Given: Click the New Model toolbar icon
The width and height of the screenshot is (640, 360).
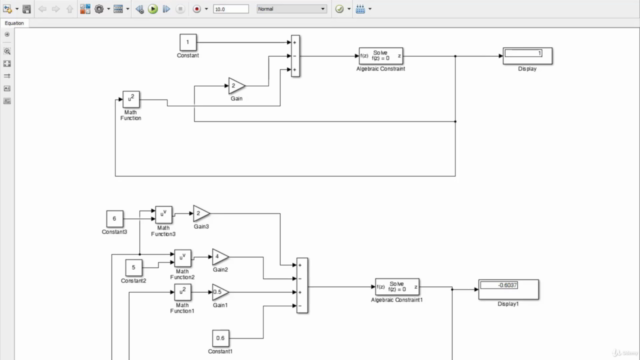Looking at the screenshot, I should click(x=7, y=9).
